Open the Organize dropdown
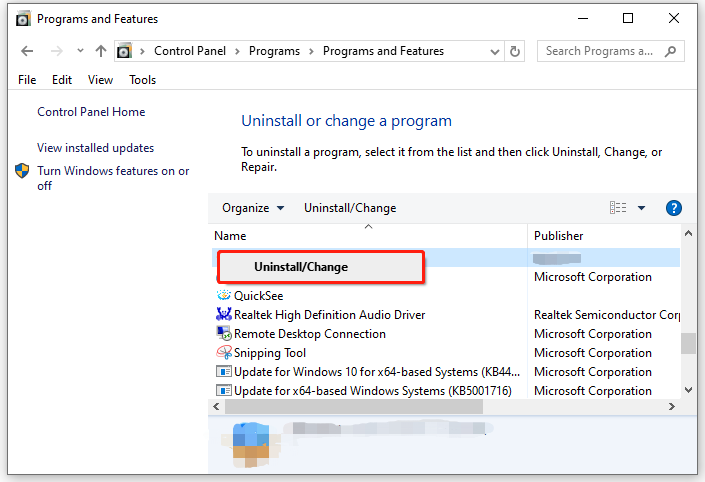This screenshot has width=705, height=482. (253, 208)
